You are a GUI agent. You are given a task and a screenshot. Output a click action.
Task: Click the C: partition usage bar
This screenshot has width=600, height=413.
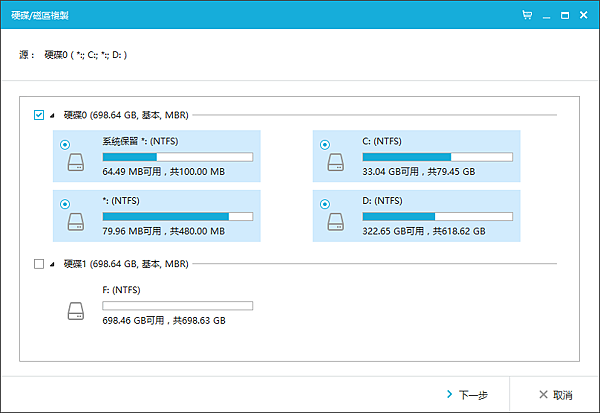(437, 157)
